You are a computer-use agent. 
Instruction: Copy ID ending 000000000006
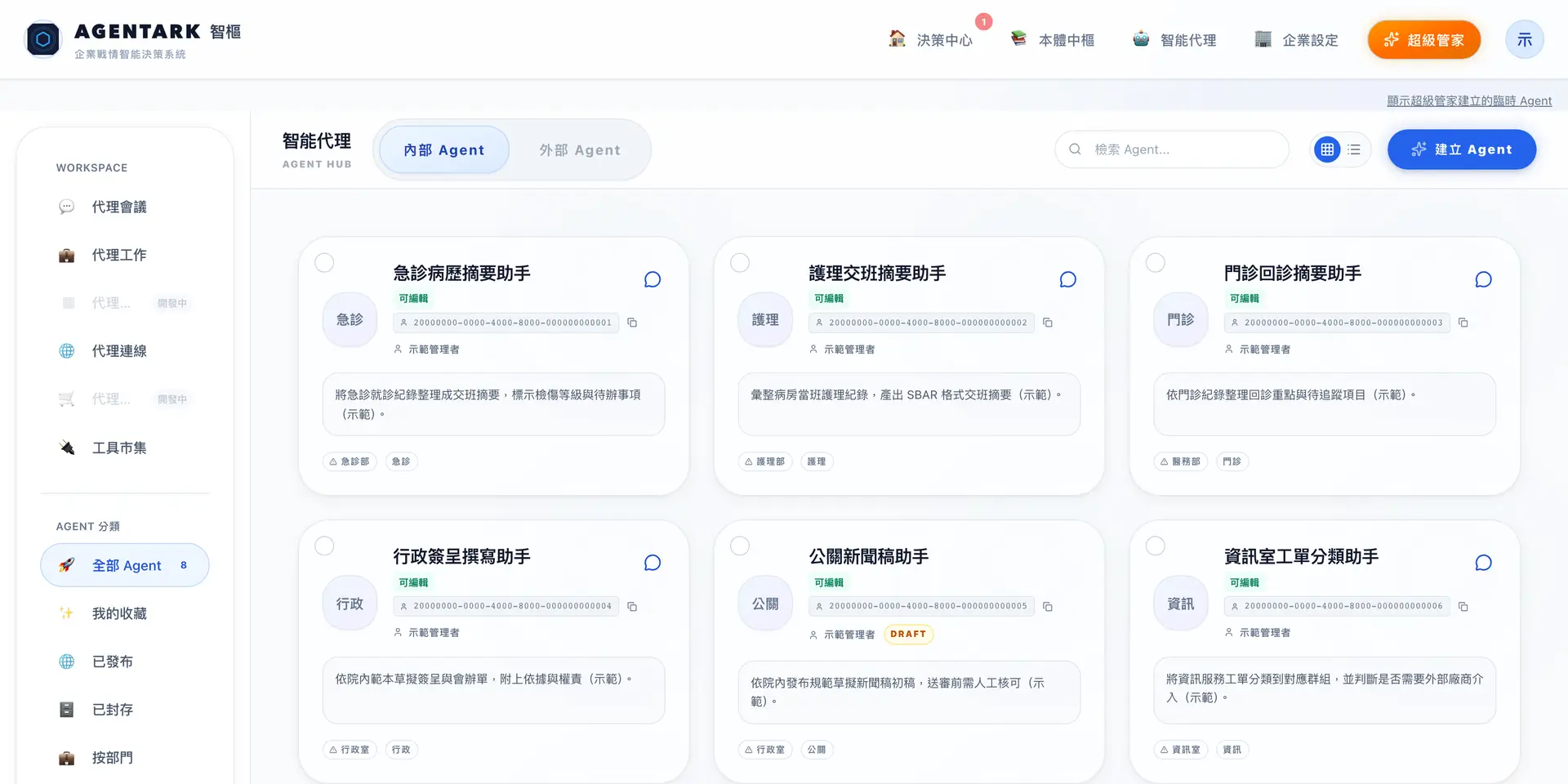(x=1463, y=606)
